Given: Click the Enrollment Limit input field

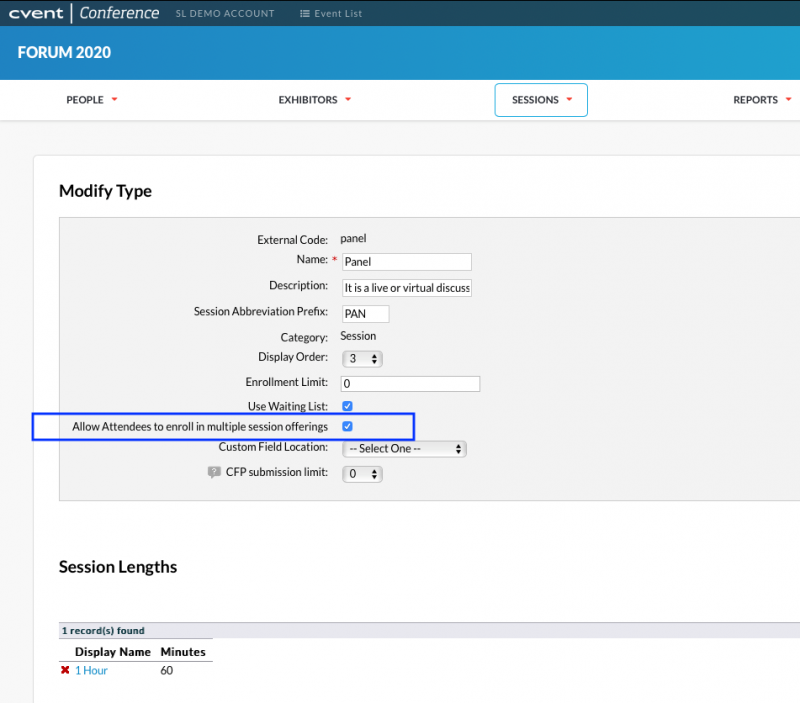Looking at the screenshot, I should click(x=411, y=384).
